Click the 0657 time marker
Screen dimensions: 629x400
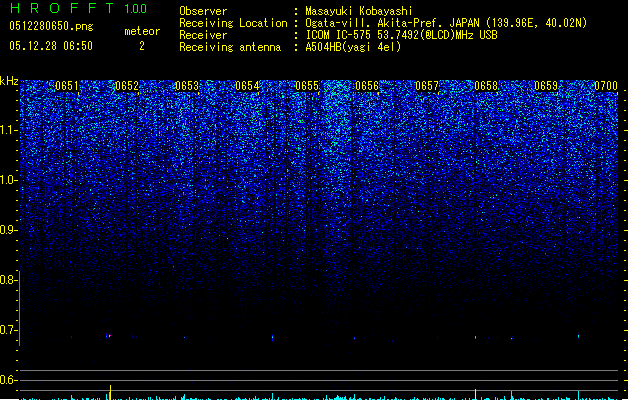tap(427, 86)
